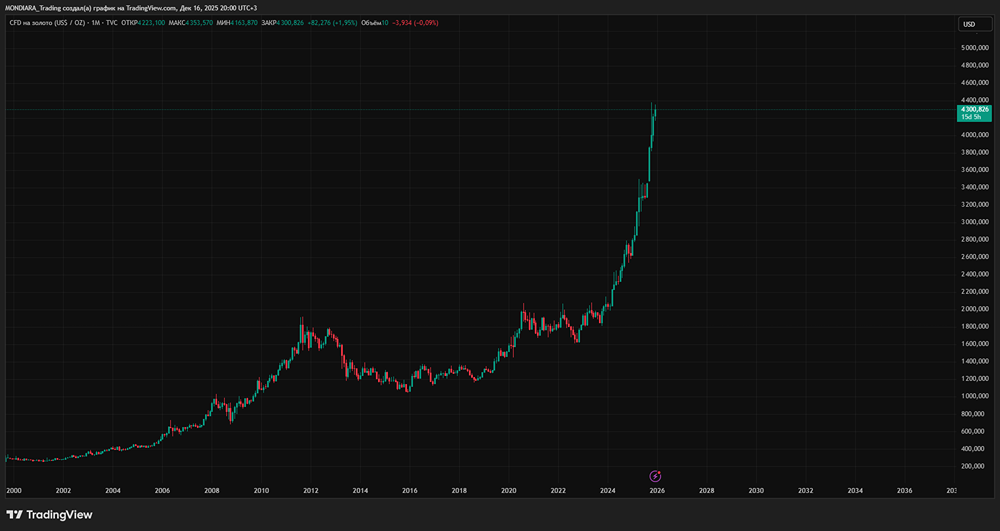
Task: Click the Объём indicator label
Action: [x=372, y=23]
